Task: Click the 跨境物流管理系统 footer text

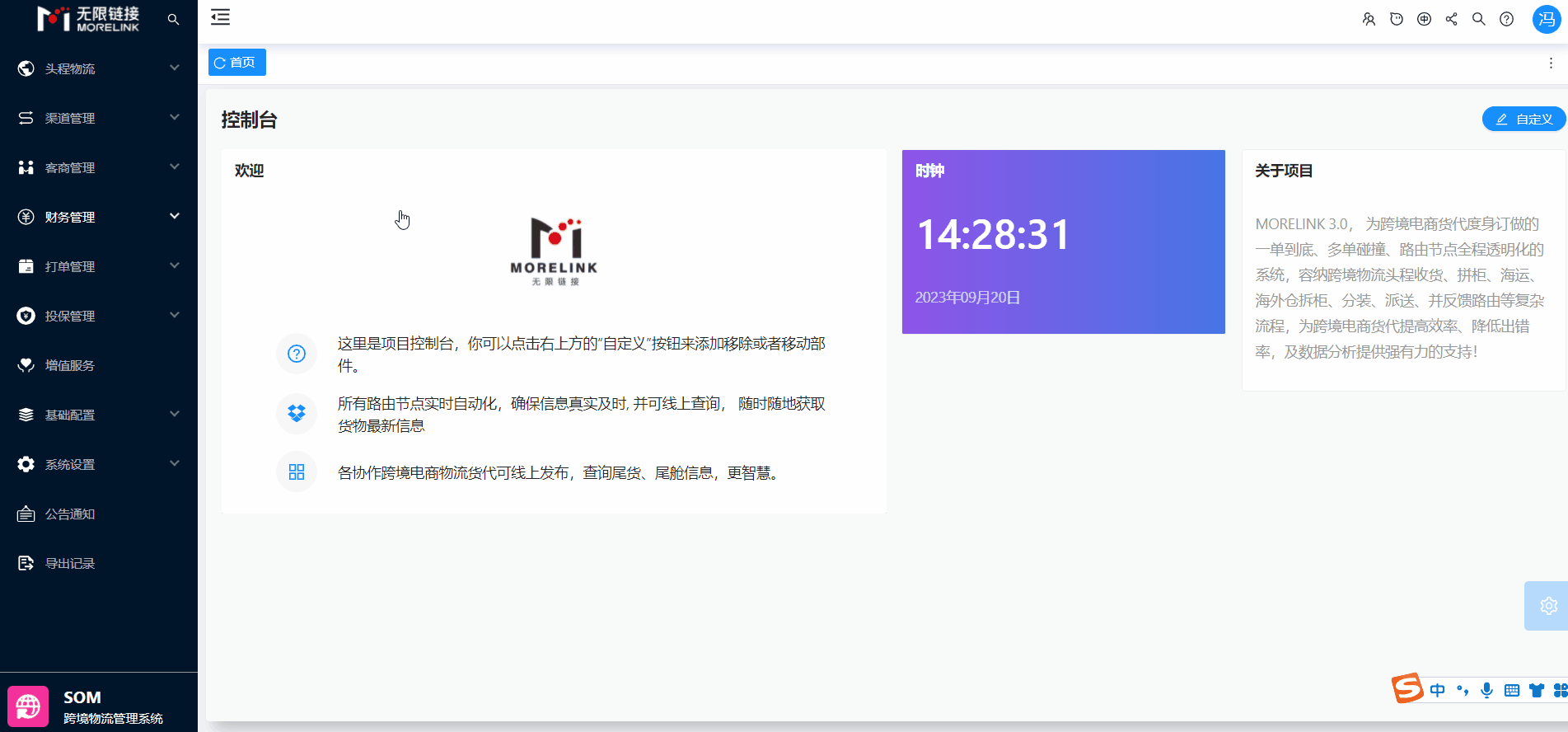Action: [x=113, y=719]
